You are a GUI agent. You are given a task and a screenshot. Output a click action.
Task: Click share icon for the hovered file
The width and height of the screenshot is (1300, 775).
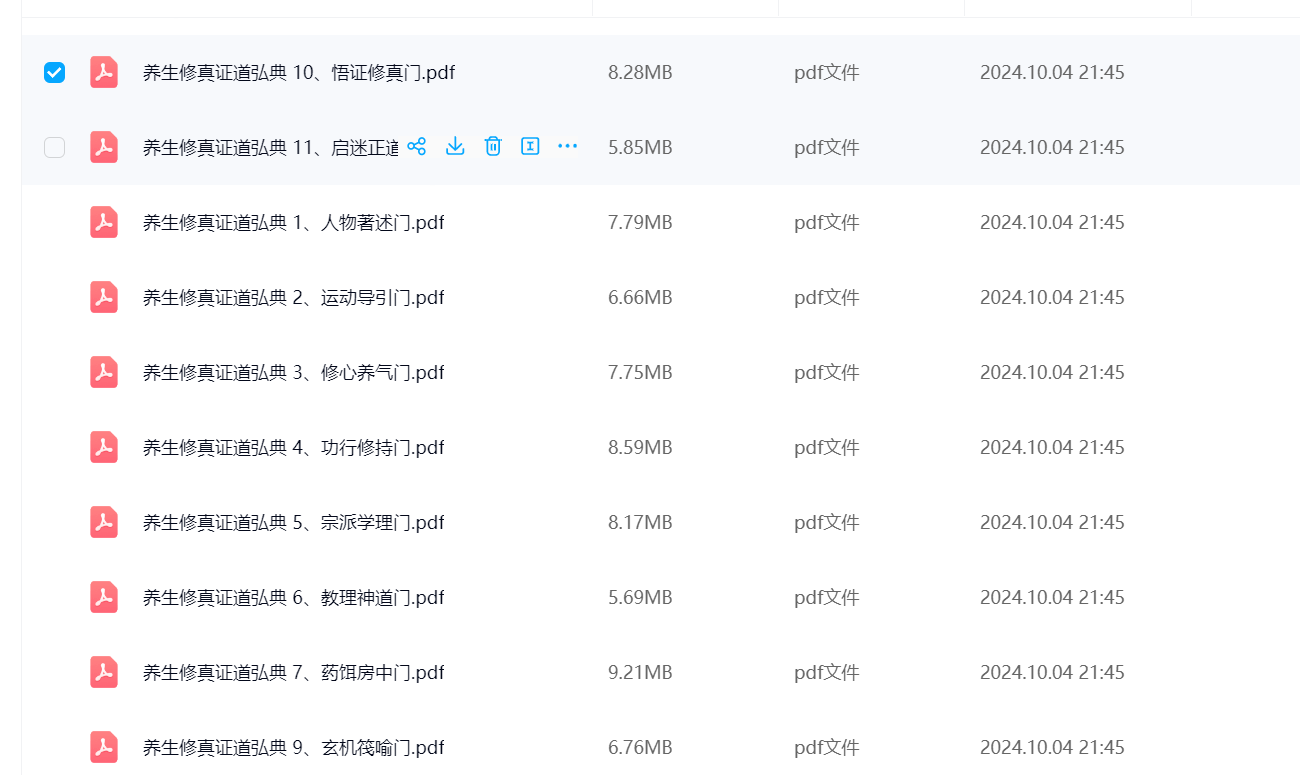pyautogui.click(x=417, y=147)
